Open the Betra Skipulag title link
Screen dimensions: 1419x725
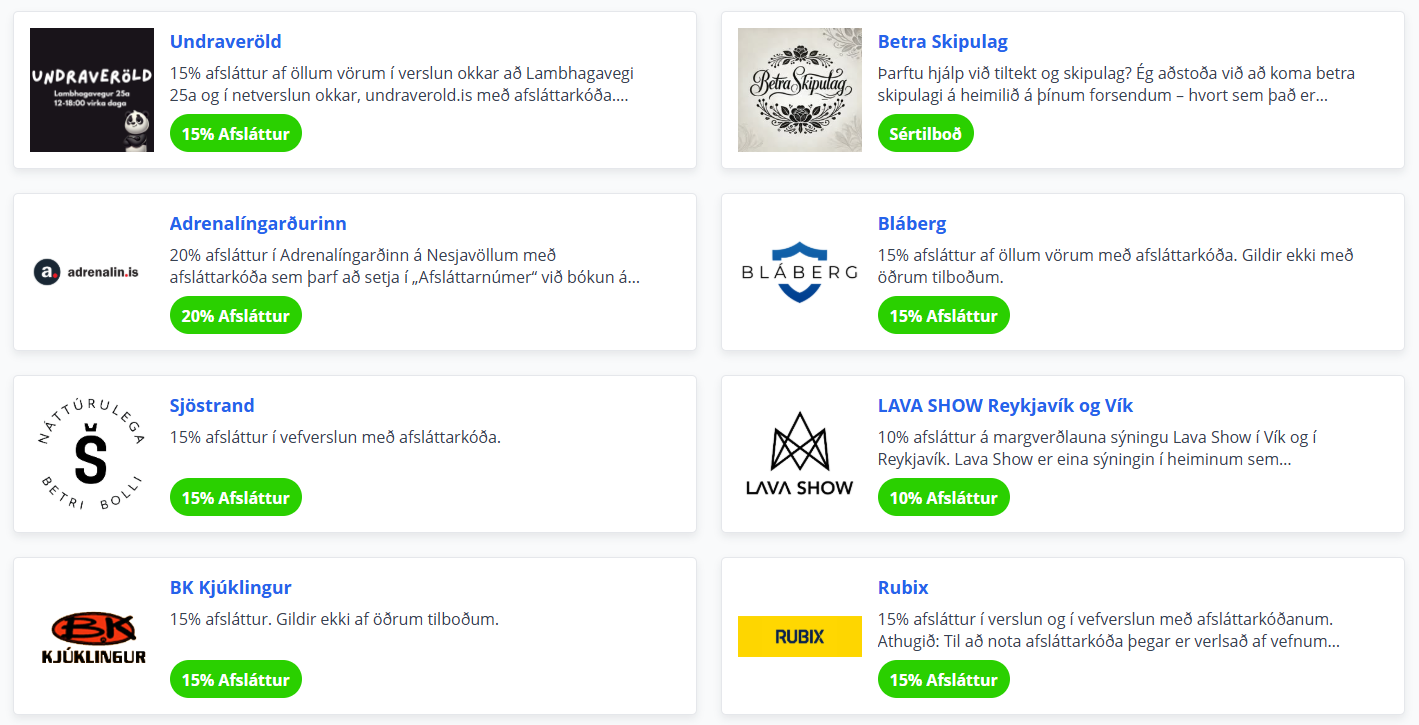tap(943, 42)
